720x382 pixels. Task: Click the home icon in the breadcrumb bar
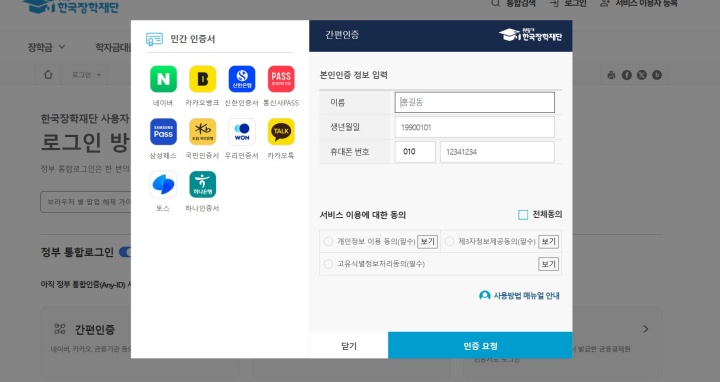click(x=48, y=74)
